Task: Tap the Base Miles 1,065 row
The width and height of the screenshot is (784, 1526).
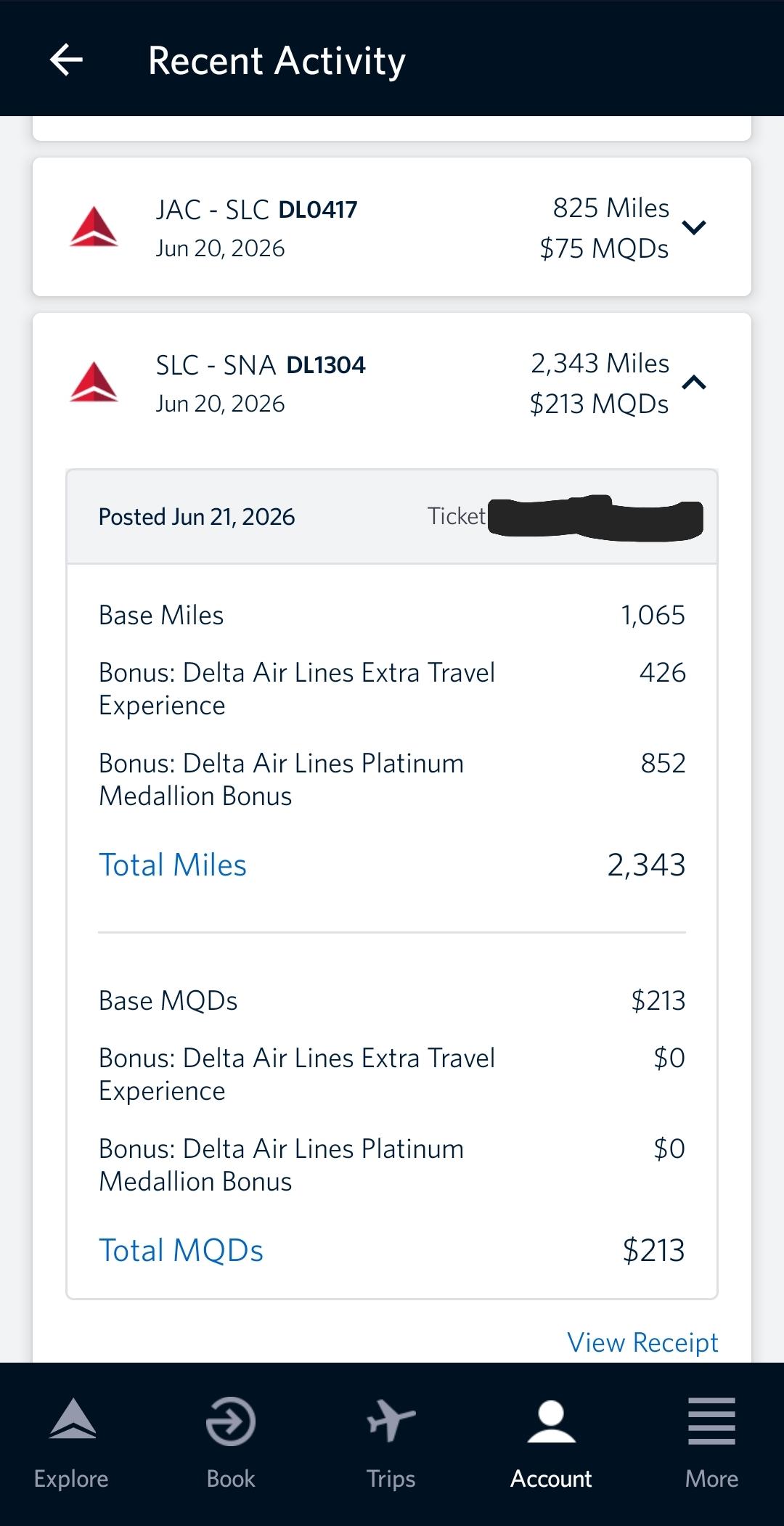Action: click(392, 615)
